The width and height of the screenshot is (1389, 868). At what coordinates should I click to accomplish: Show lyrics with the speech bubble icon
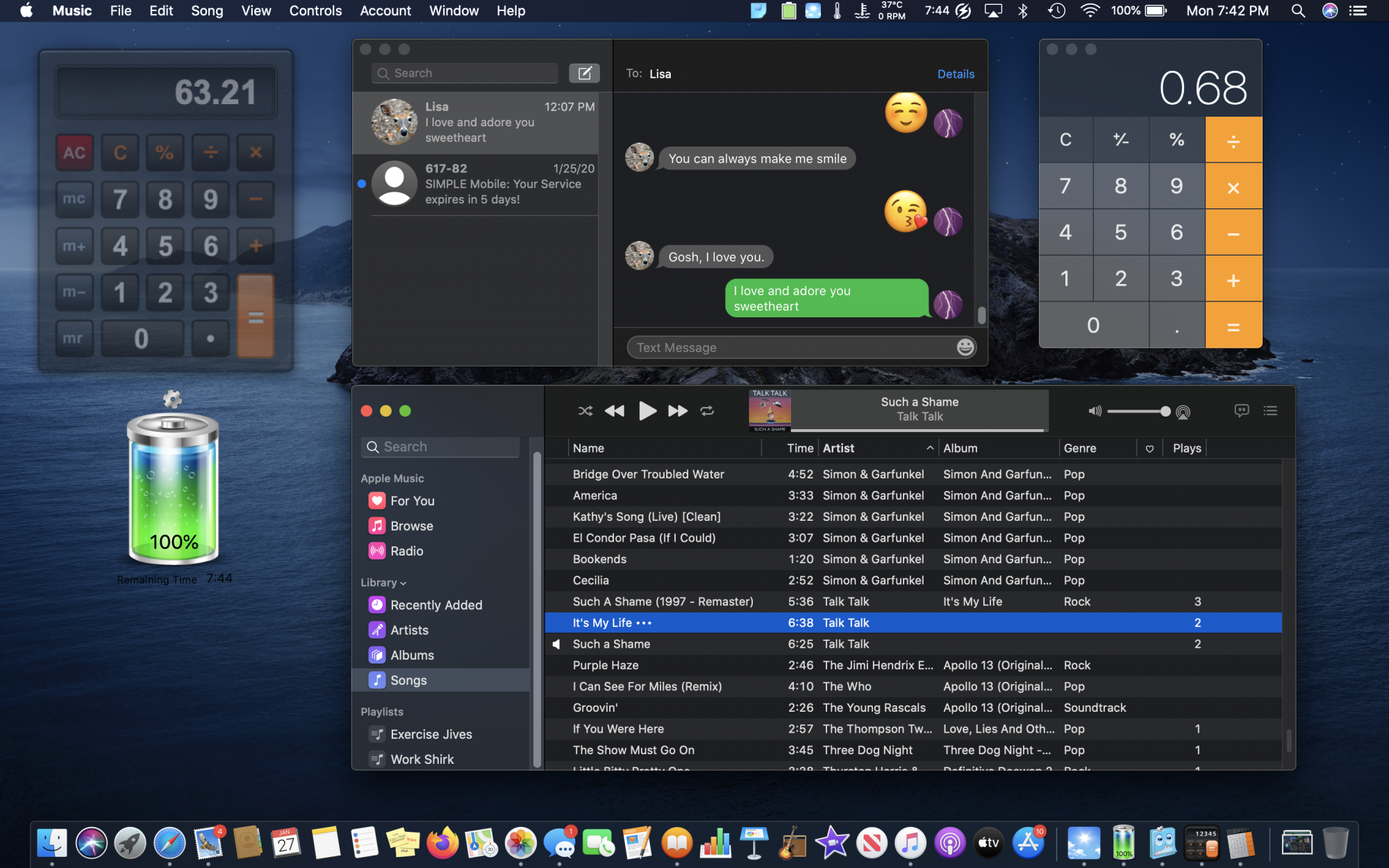[x=1242, y=410]
